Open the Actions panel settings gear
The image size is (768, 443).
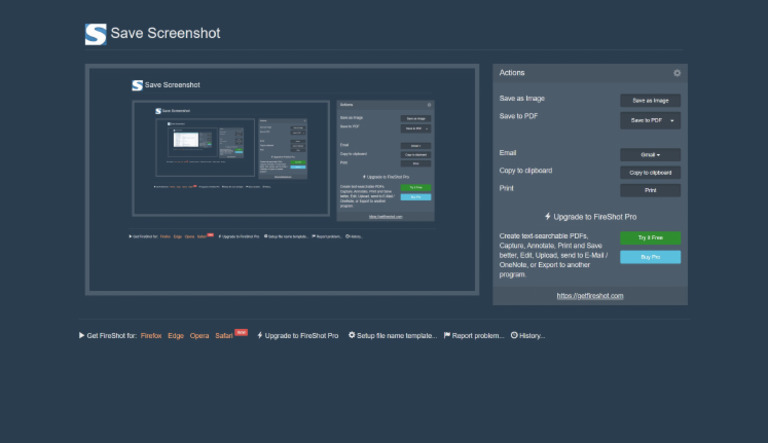[x=677, y=73]
